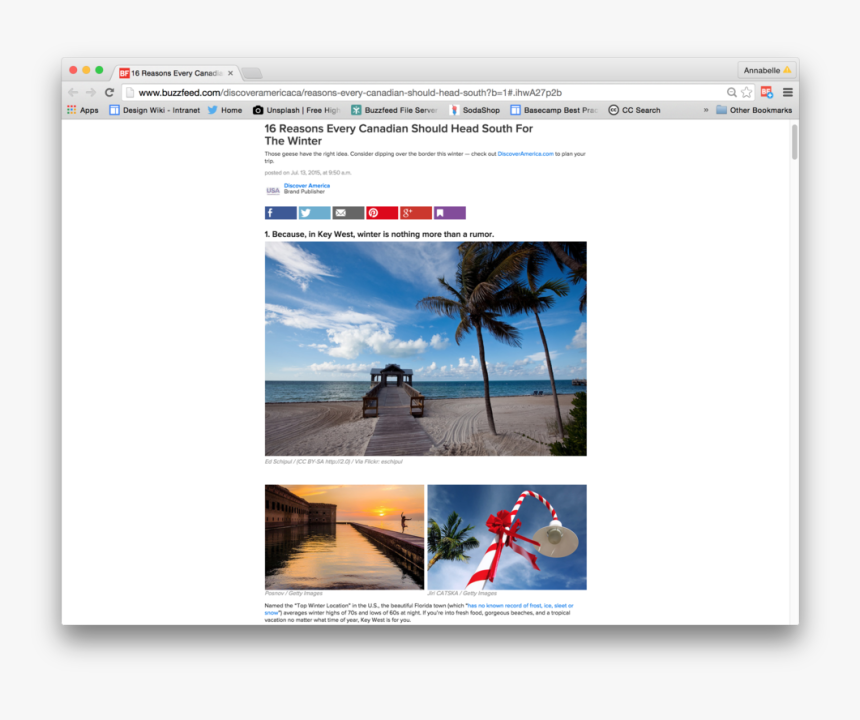
Task: Open a new tab with the tab button
Action: tap(252, 73)
